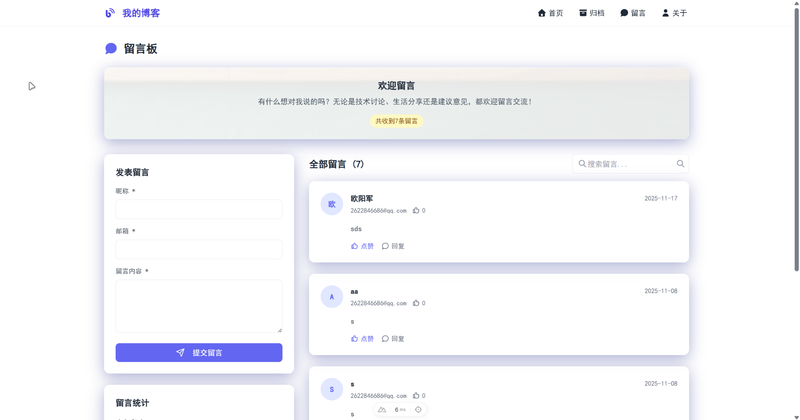Click the email under 欧阳军's name

(379, 211)
